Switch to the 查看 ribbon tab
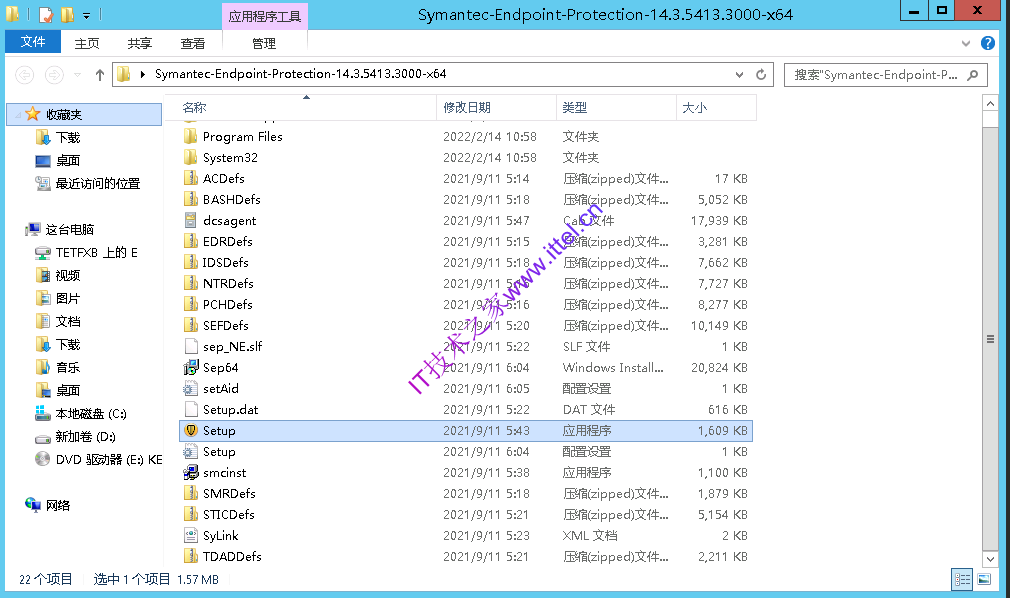 193,43
